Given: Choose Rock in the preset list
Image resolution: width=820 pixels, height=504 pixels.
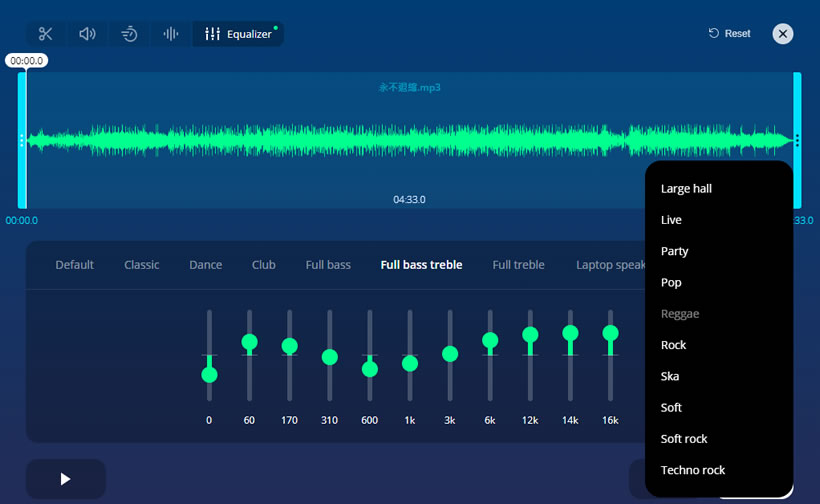Looking at the screenshot, I should tap(673, 345).
